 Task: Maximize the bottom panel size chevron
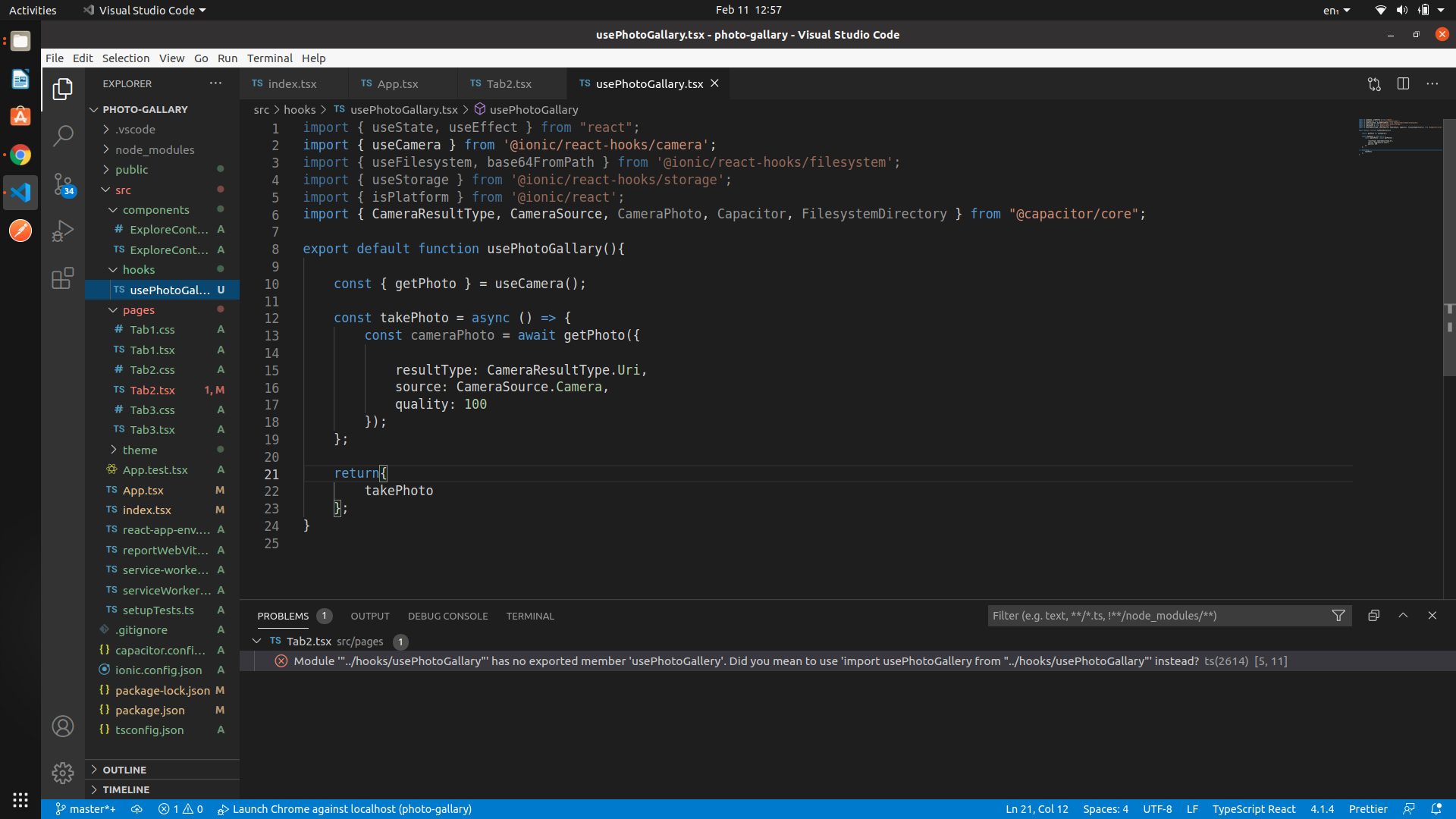pos(1403,616)
